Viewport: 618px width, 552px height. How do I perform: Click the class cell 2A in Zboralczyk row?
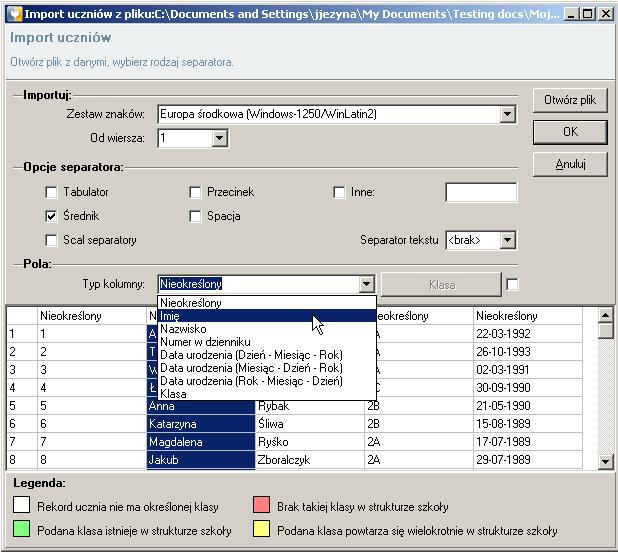pyautogui.click(x=419, y=460)
